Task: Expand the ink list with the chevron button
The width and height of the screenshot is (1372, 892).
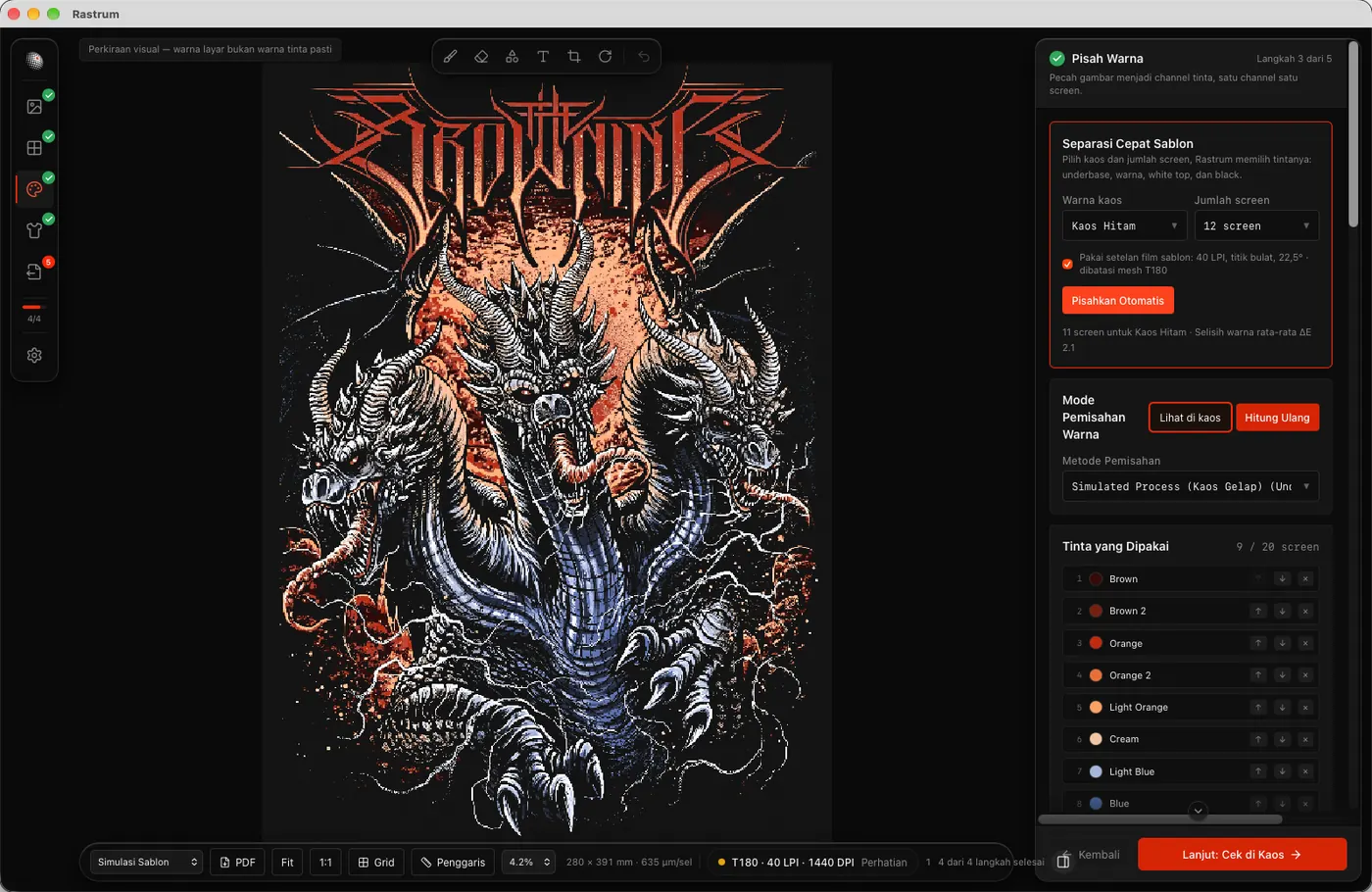Action: 1198,811
